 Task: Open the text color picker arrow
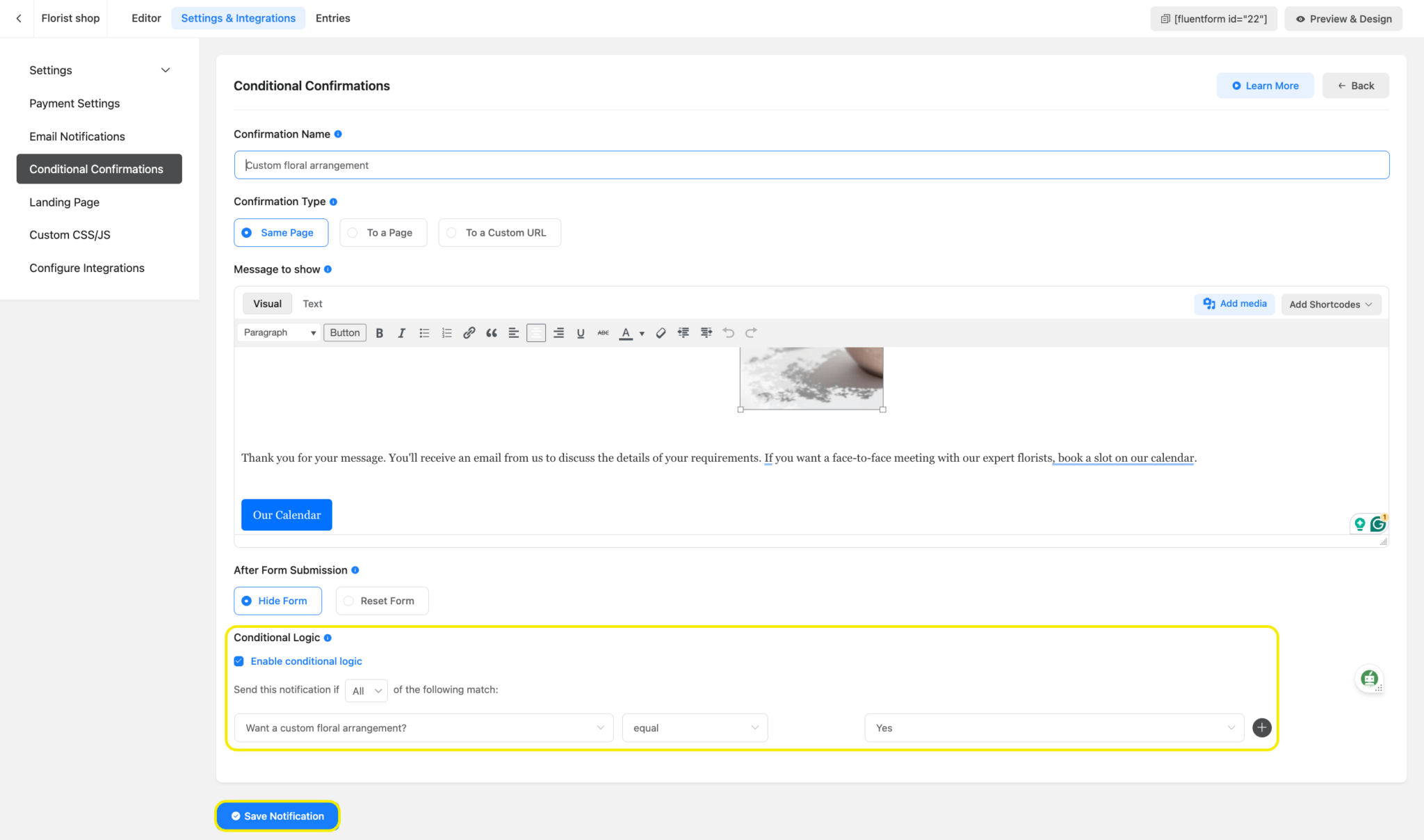(x=642, y=334)
